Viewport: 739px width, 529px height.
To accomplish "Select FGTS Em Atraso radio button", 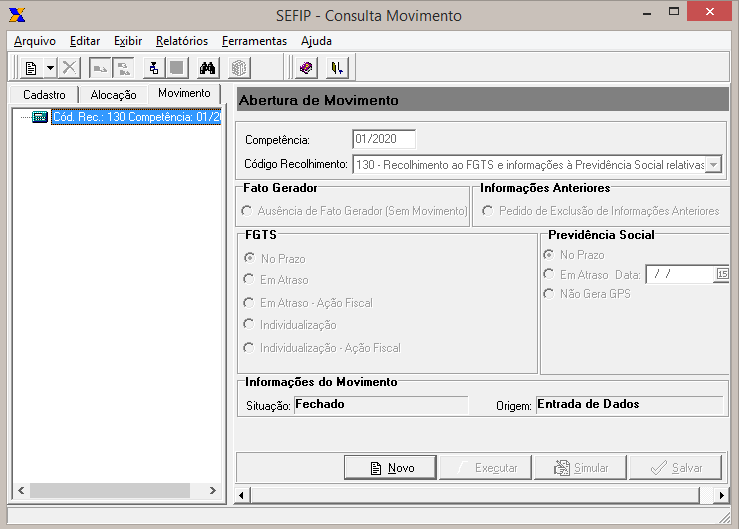I will [x=249, y=279].
